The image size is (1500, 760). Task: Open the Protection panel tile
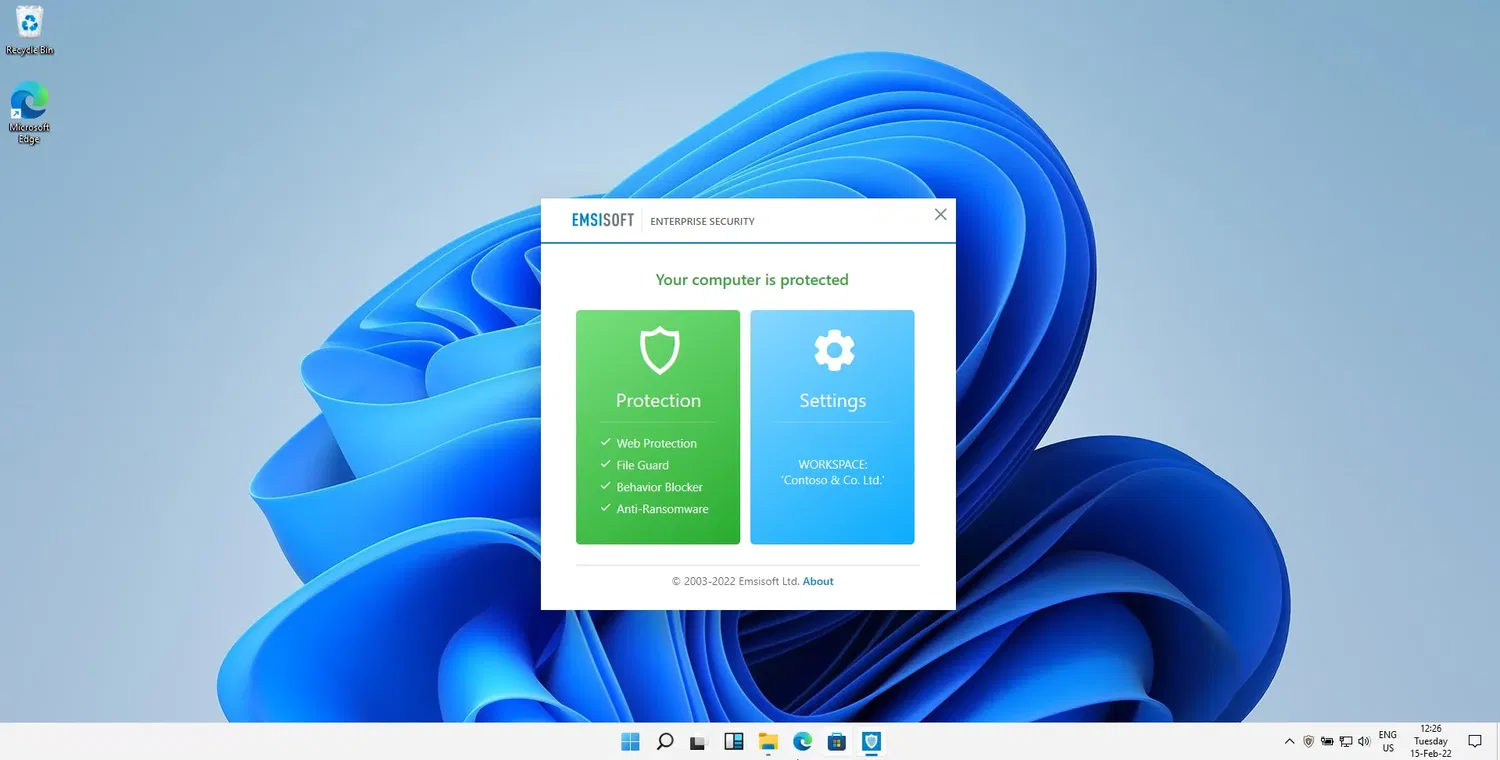658,427
